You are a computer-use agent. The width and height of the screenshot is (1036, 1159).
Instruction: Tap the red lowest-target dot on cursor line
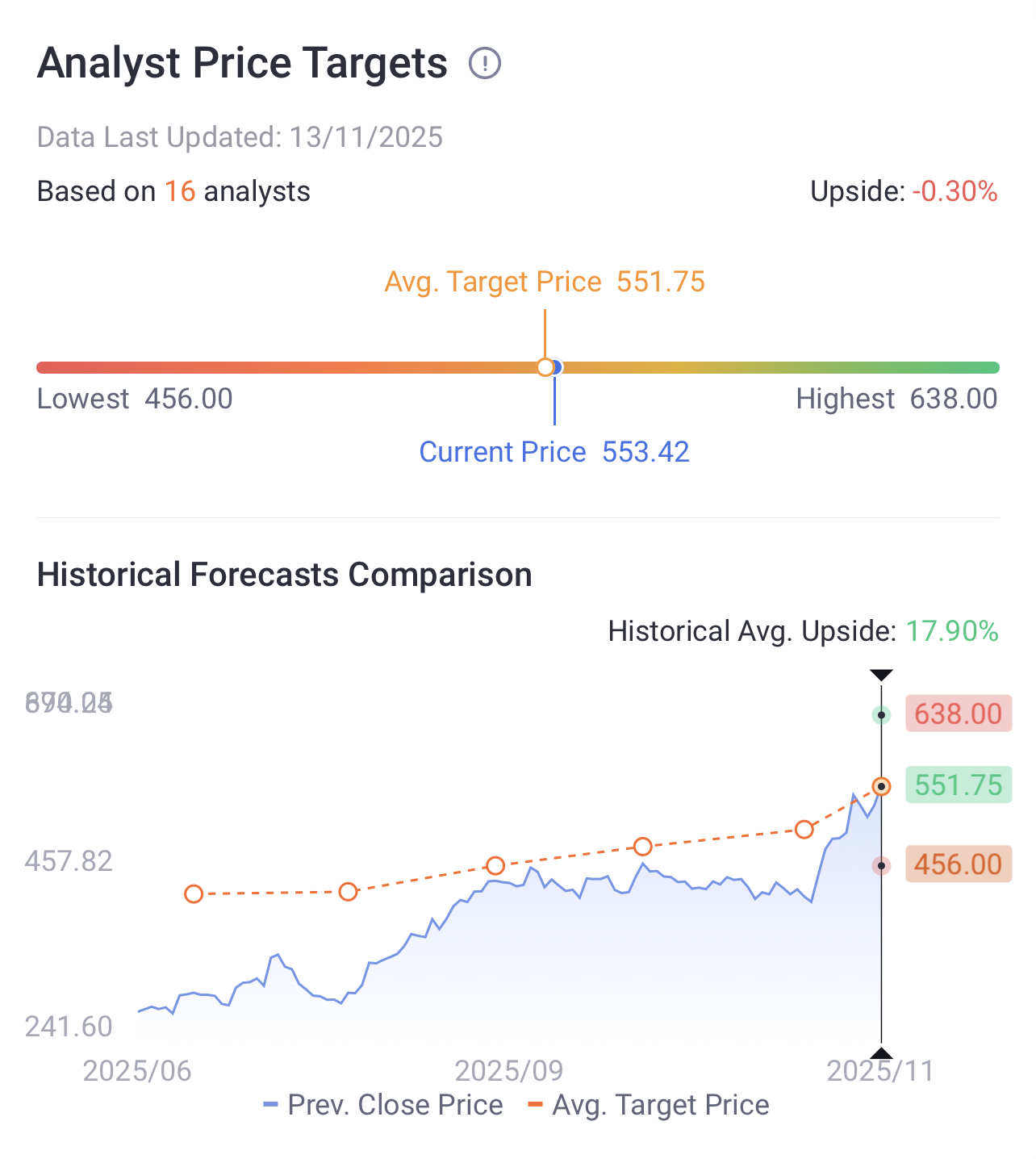tap(881, 865)
